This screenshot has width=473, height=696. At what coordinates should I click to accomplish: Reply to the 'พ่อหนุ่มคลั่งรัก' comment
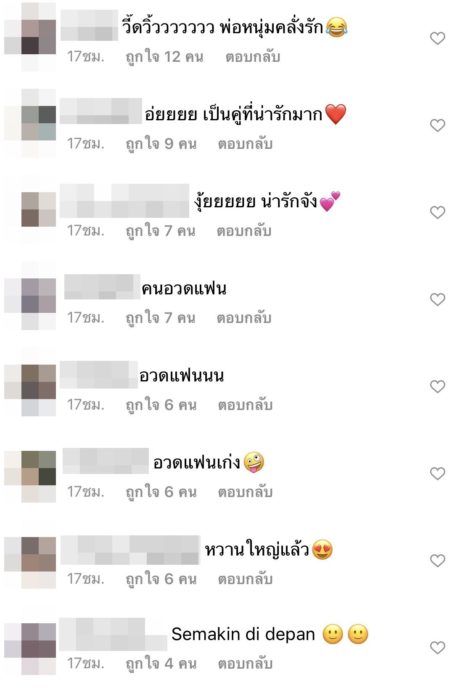[253, 57]
